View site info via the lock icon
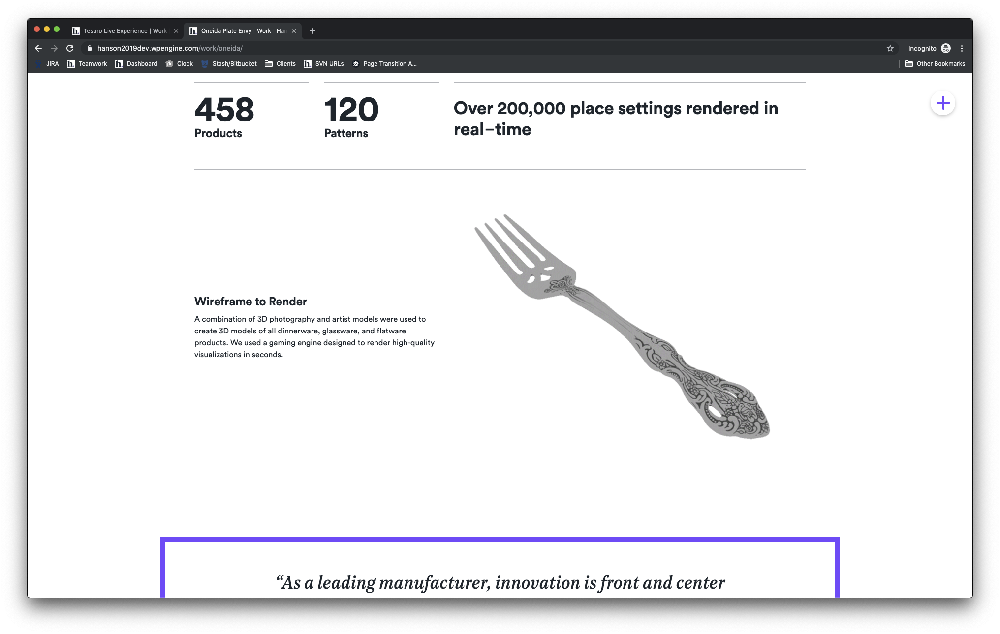Image resolution: width=1000 pixels, height=634 pixels. pyautogui.click(x=90, y=48)
